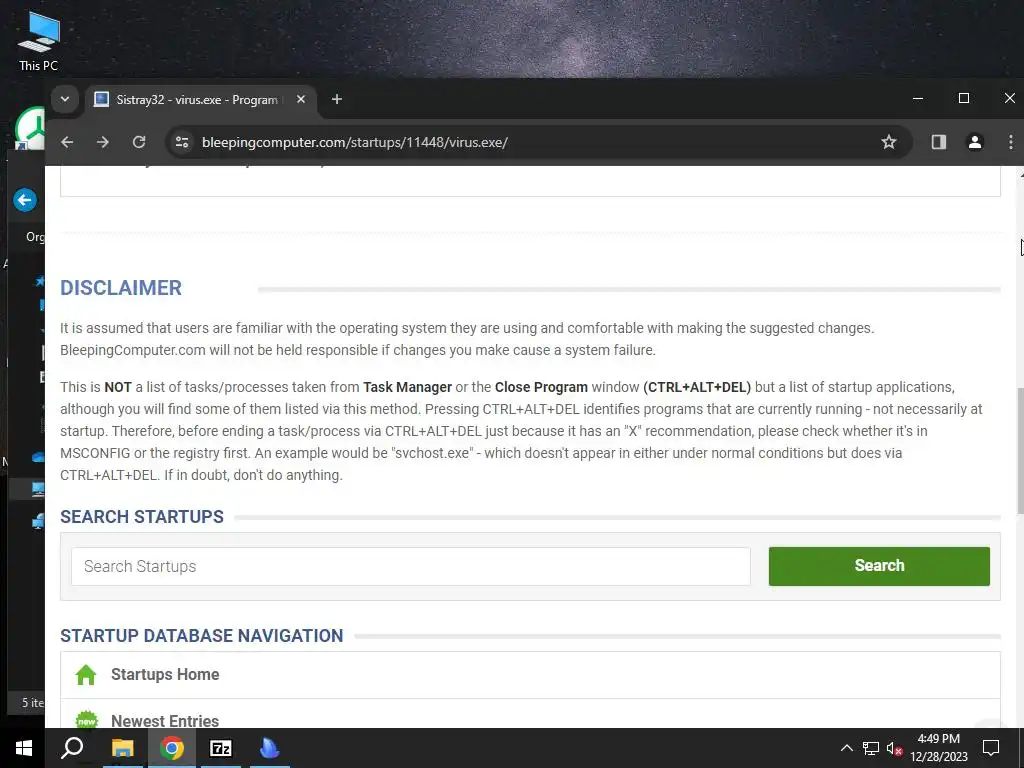Open This PC desktop icon
This screenshot has height=768, width=1024.
[39, 41]
